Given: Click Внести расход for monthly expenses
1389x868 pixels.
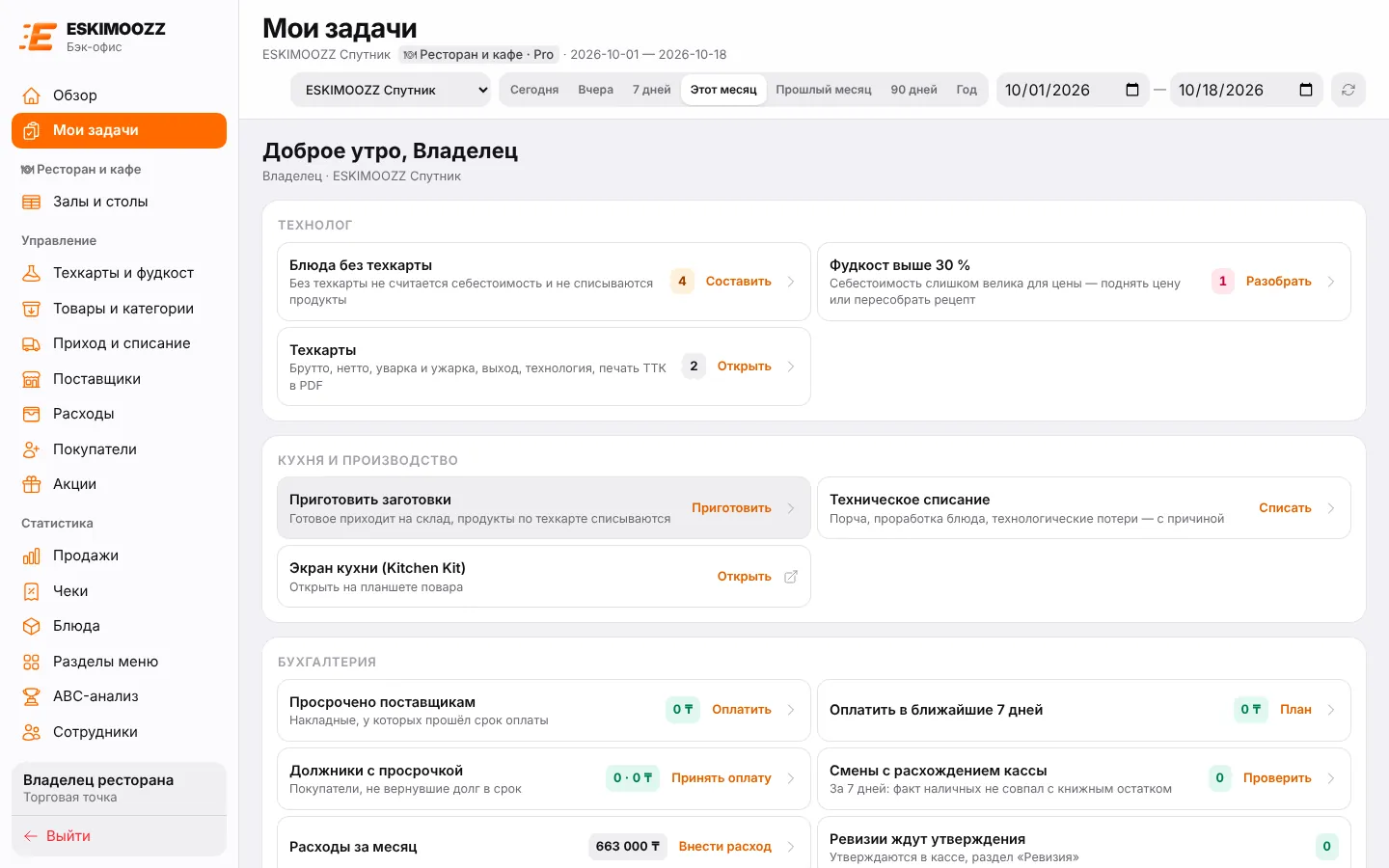Looking at the screenshot, I should pyautogui.click(x=725, y=847).
